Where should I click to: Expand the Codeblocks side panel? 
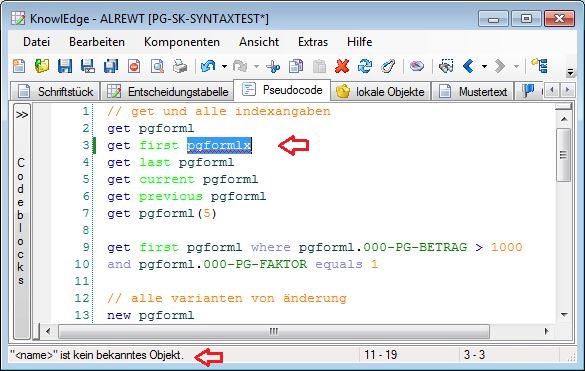pyautogui.click(x=22, y=115)
